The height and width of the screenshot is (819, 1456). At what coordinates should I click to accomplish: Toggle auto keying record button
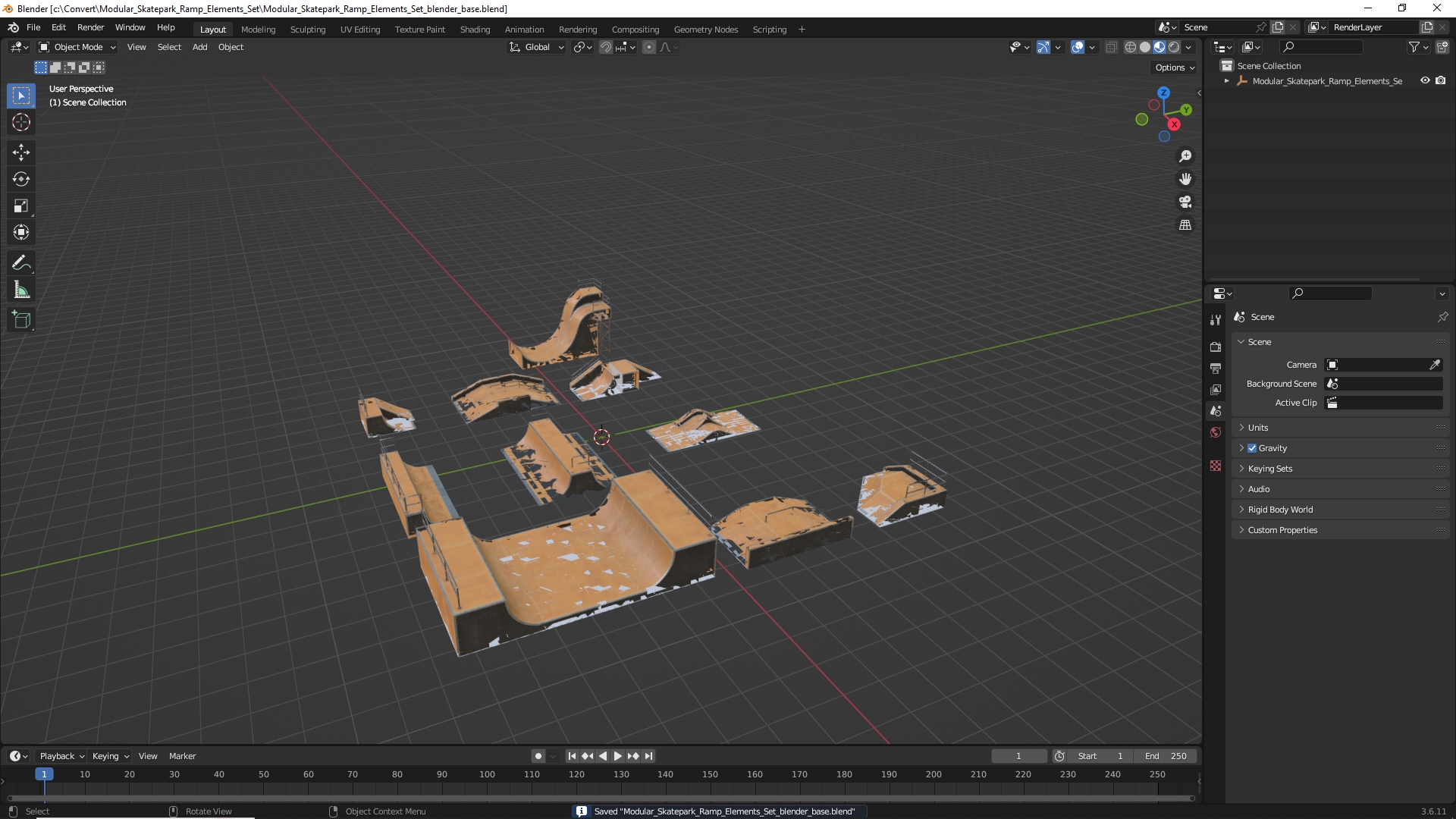click(538, 756)
